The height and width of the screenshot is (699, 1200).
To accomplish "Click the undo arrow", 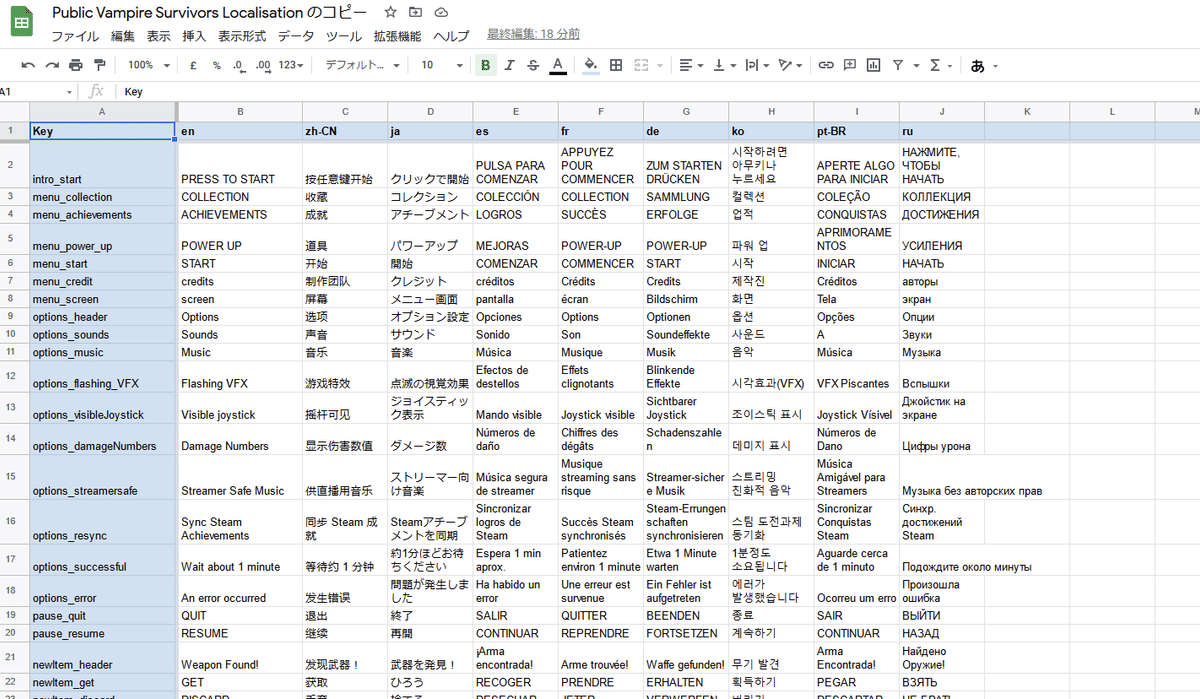I will [x=28, y=65].
